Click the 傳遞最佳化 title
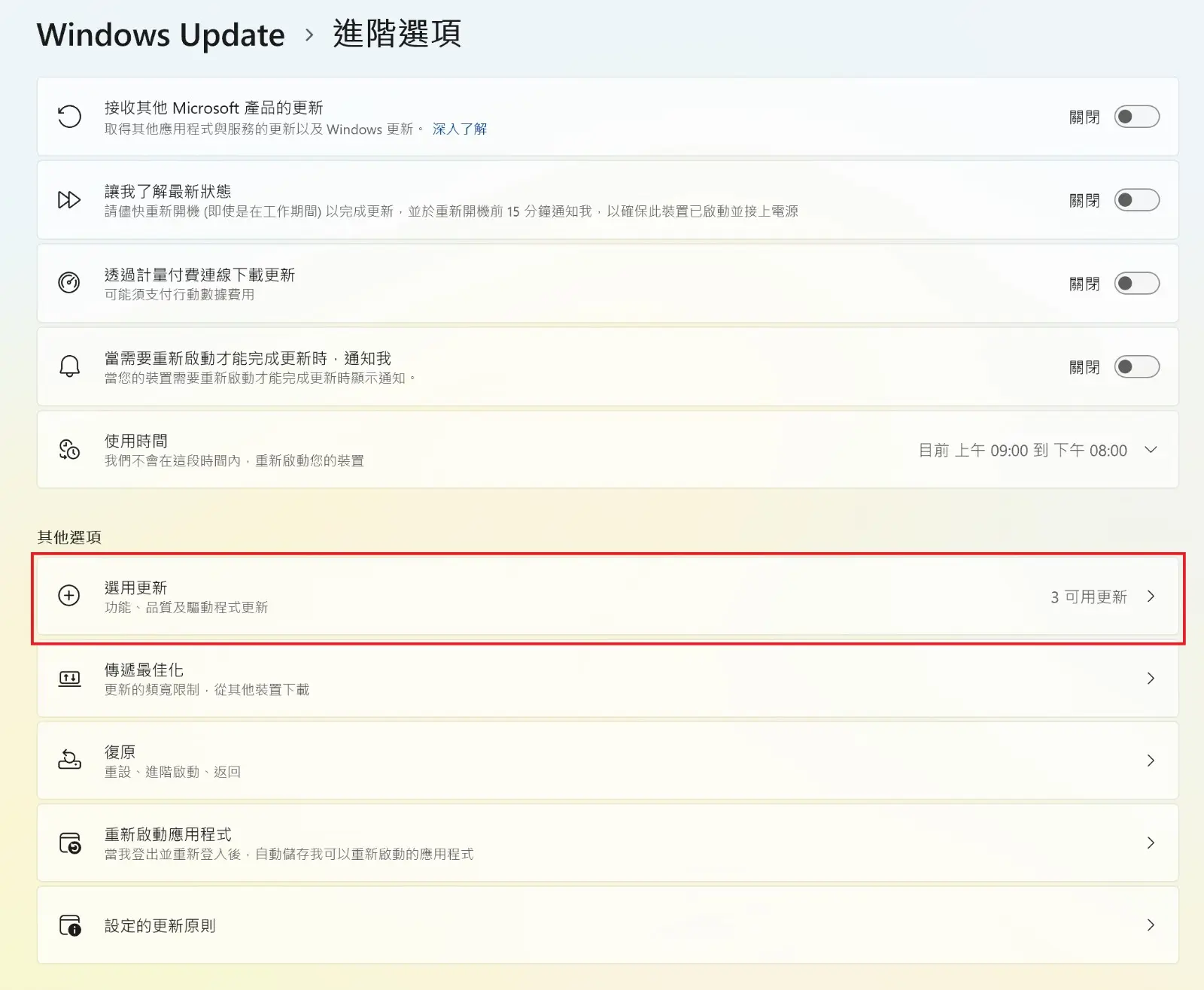This screenshot has height=990, width=1204. pos(144,670)
